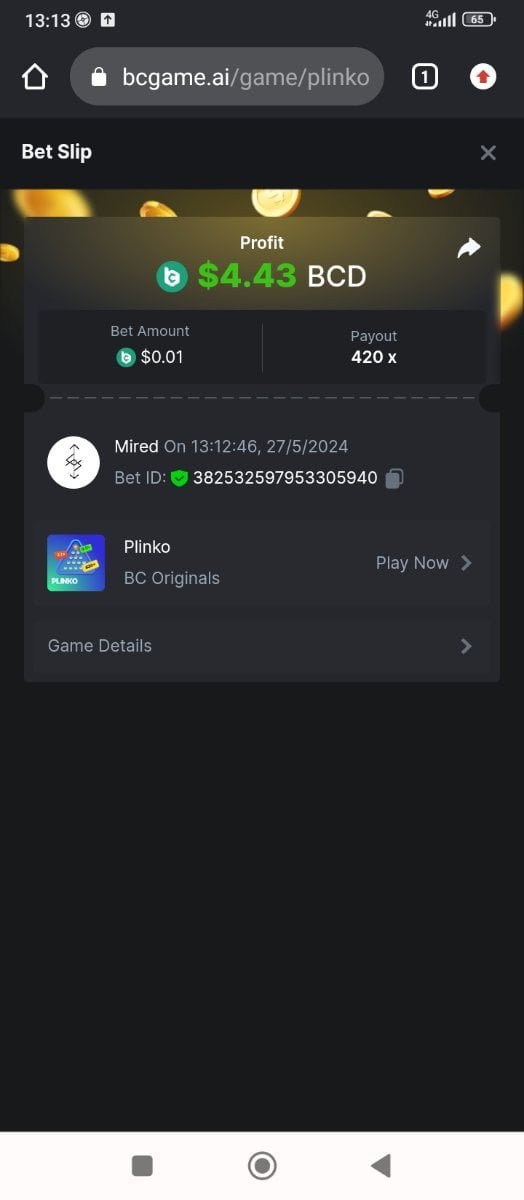Open browser home page icon
Screen dimensions: 524x1200
(35, 77)
